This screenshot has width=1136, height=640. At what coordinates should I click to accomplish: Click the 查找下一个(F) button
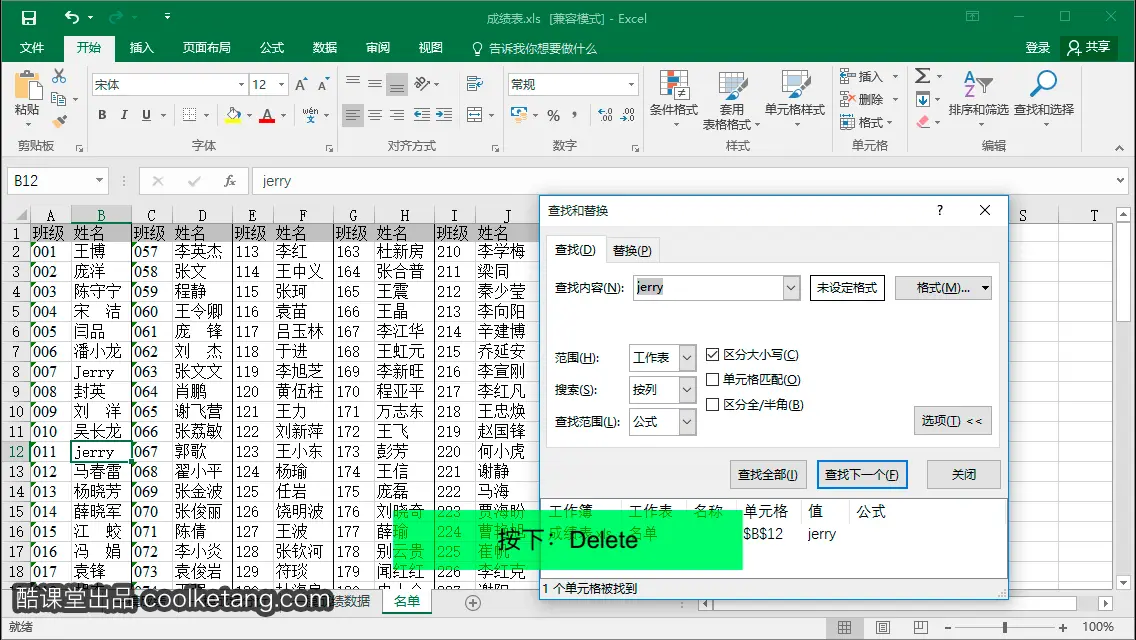862,475
